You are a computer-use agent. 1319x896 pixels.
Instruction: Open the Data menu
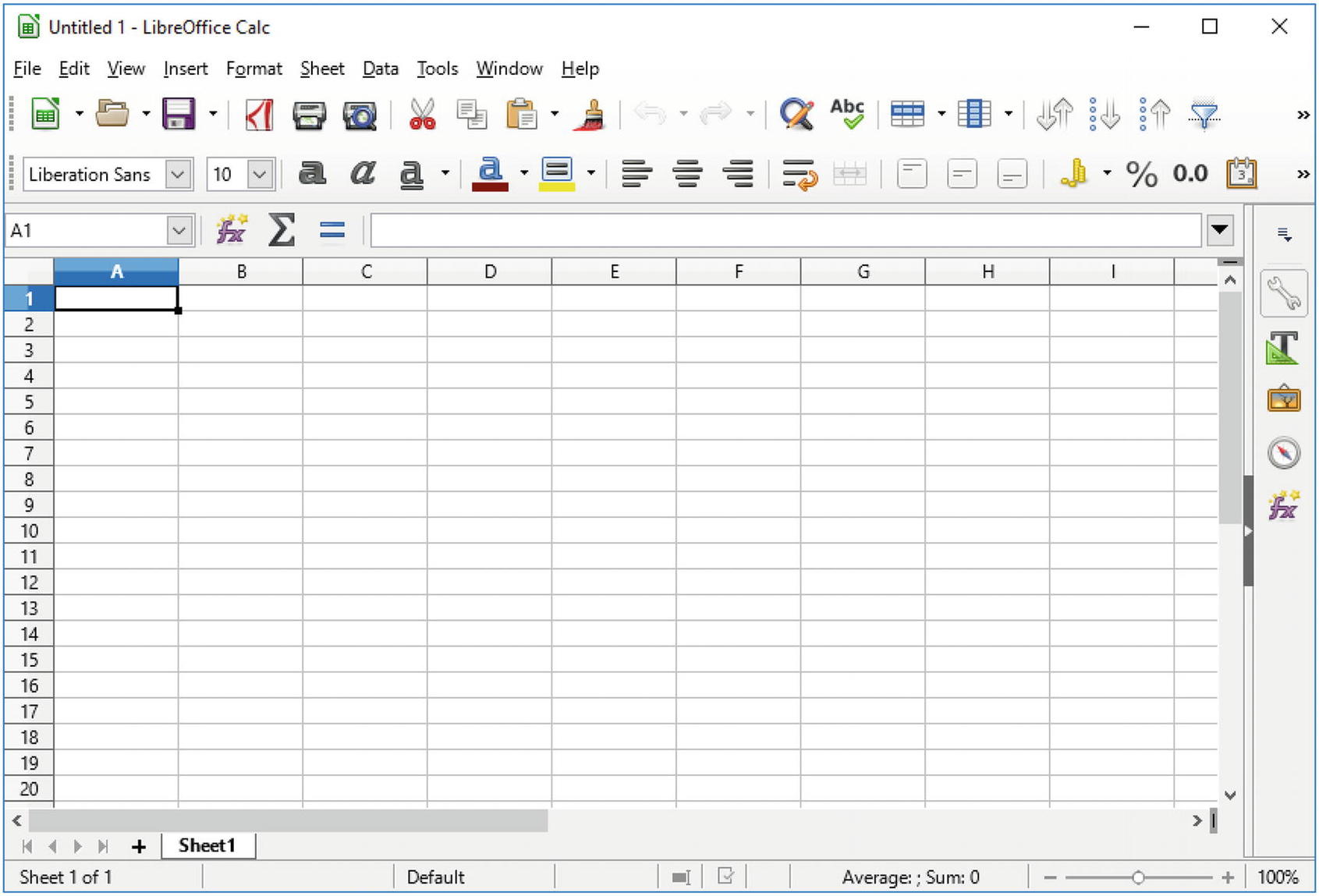pos(381,69)
